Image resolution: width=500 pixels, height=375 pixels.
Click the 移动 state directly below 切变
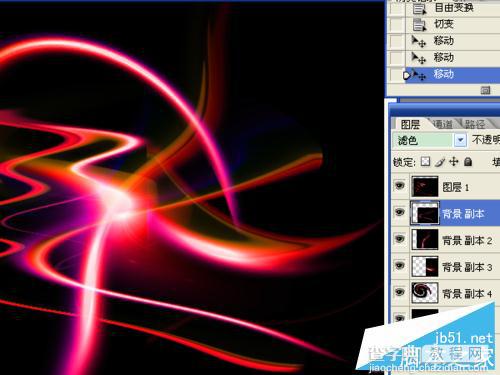(443, 41)
